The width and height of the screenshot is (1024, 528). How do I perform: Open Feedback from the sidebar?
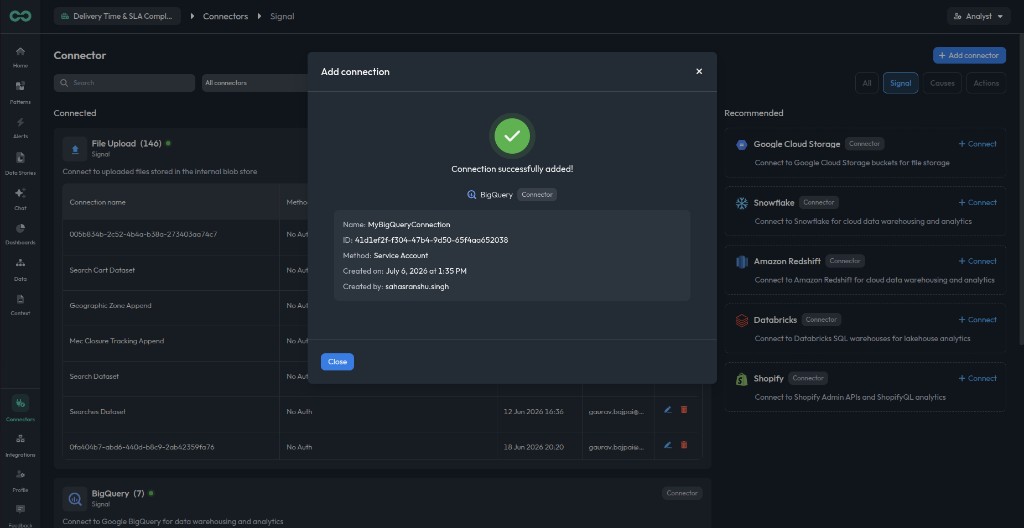[x=20, y=514]
